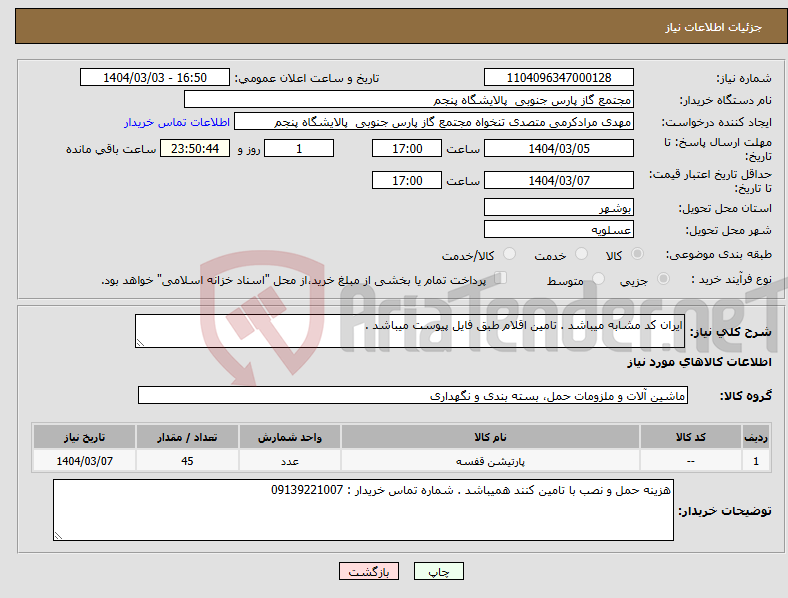Click the item code cell showing --
This screenshot has height=598, width=788.
point(691,461)
